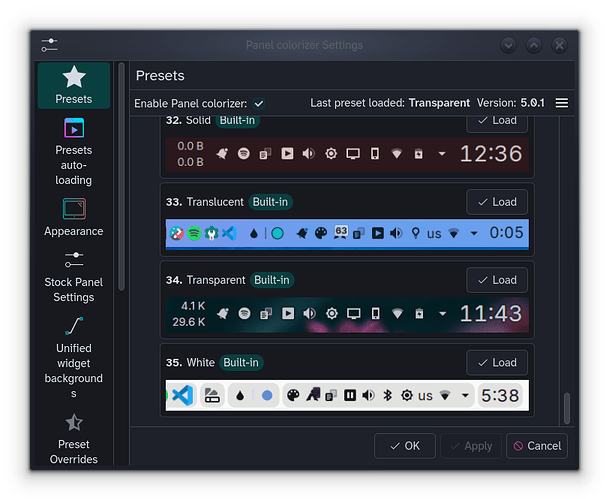Go to Appearance settings page

74,217
